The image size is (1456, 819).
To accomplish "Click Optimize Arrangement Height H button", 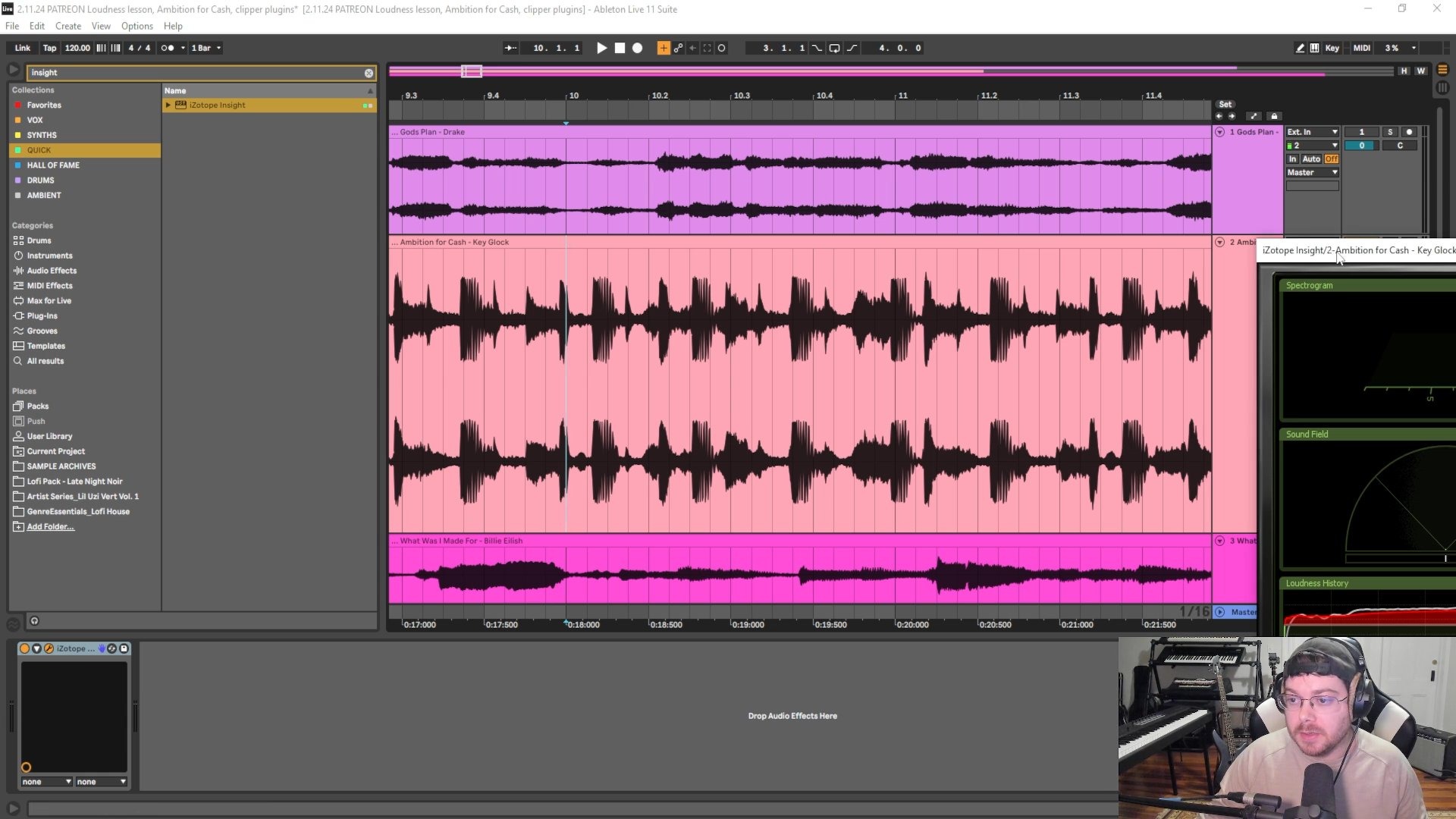I will 1404,71.
